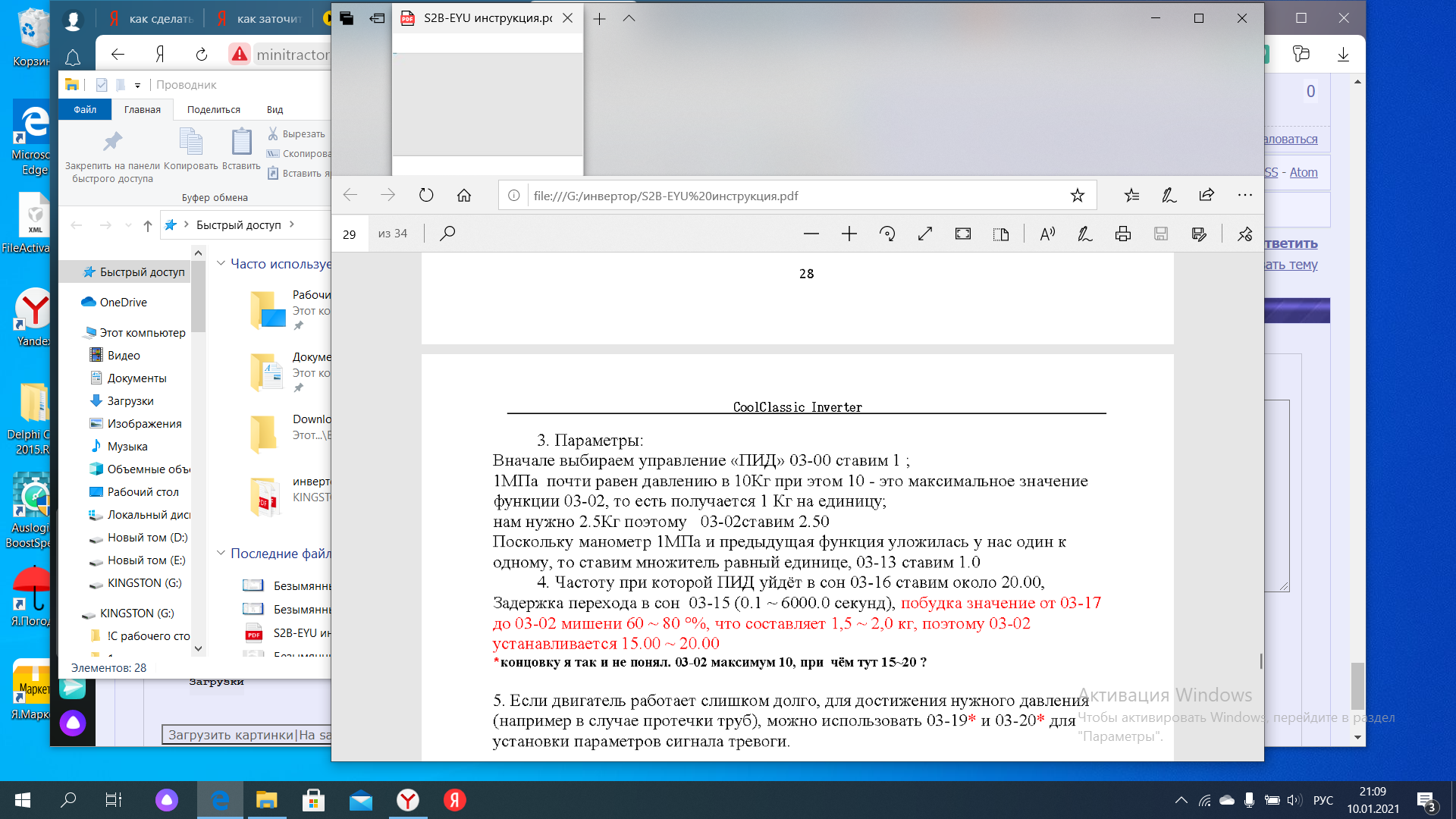Click the Add notes pen icon
This screenshot has height=819, width=1456.
1169,196
